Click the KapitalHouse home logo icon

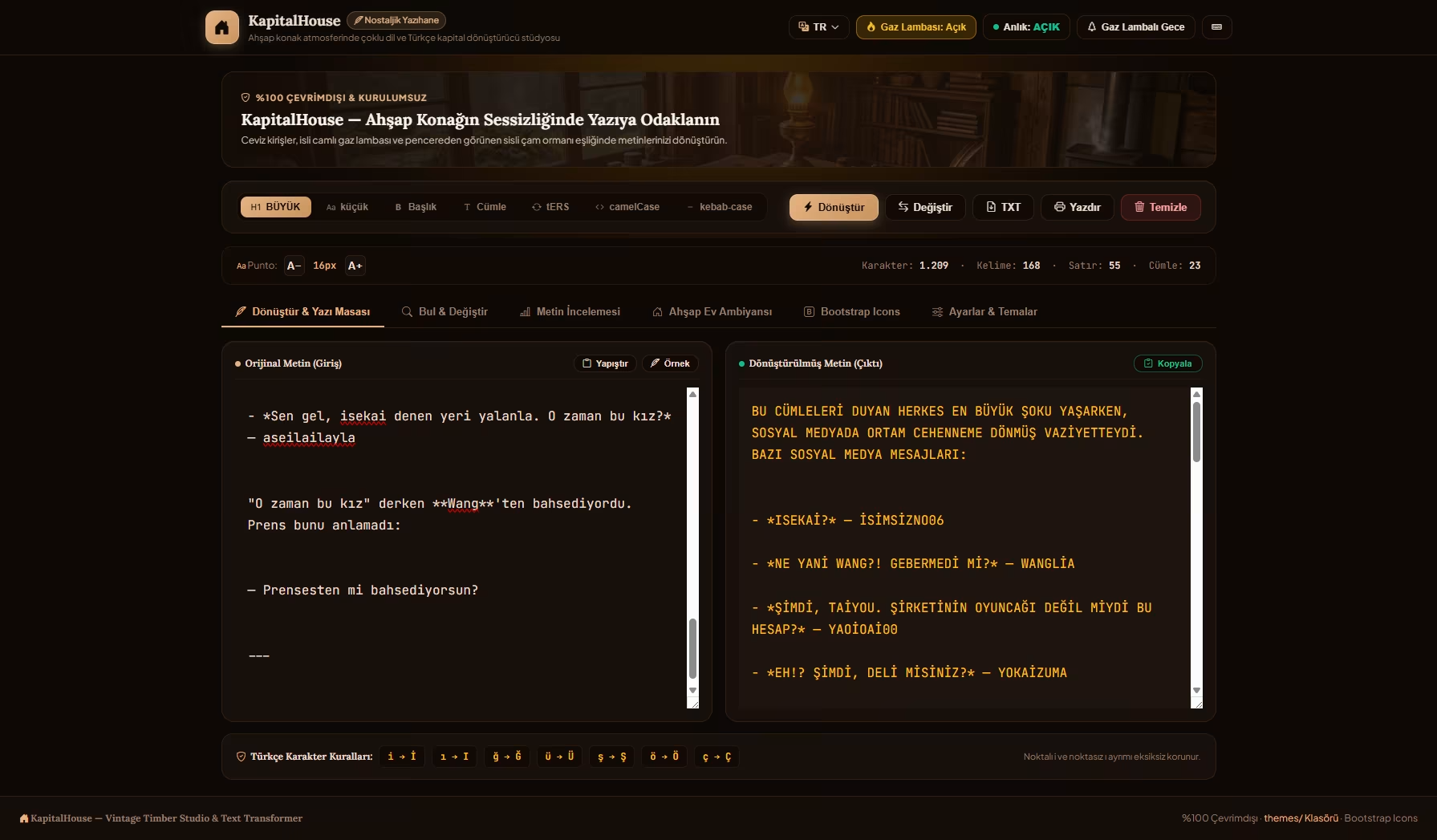(x=222, y=27)
